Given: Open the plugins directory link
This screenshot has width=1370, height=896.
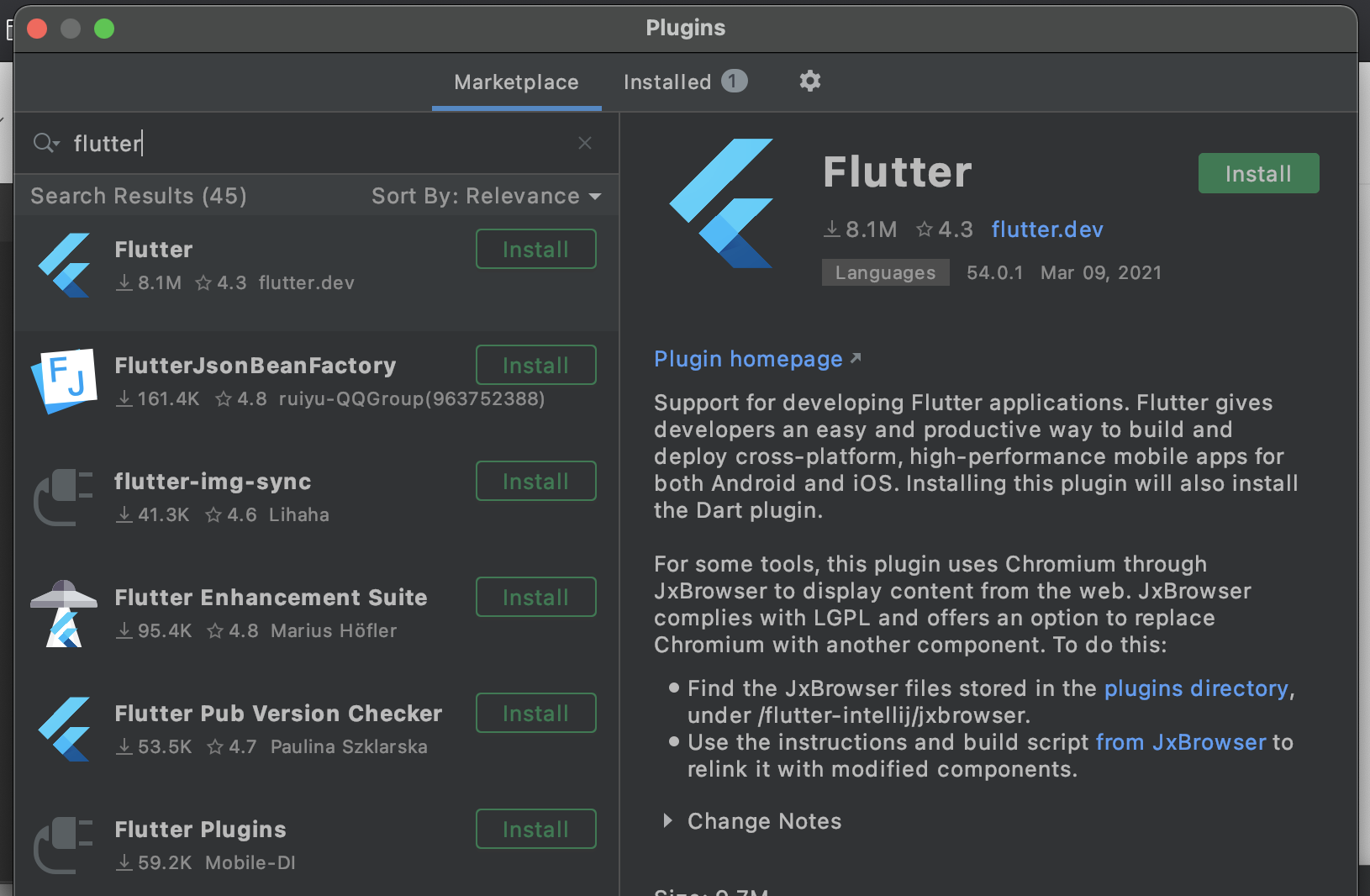Looking at the screenshot, I should pyautogui.click(x=1196, y=688).
